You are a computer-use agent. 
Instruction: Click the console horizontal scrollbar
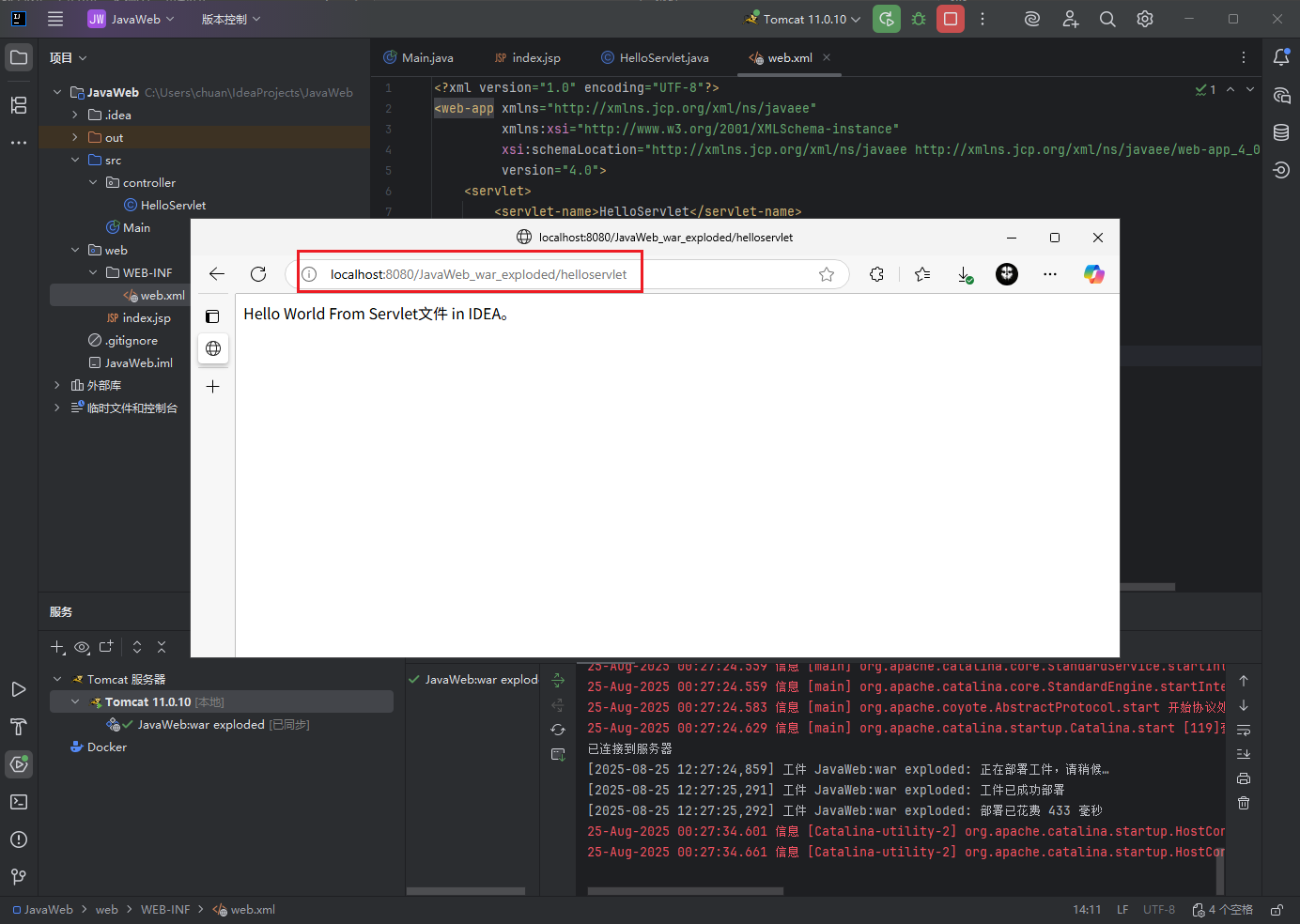coord(685,891)
